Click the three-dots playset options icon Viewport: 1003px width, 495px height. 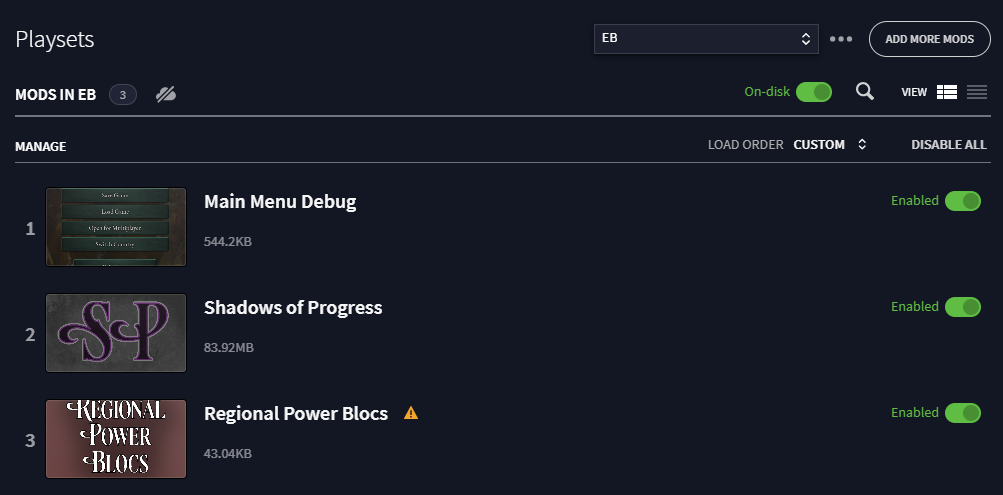pos(841,39)
